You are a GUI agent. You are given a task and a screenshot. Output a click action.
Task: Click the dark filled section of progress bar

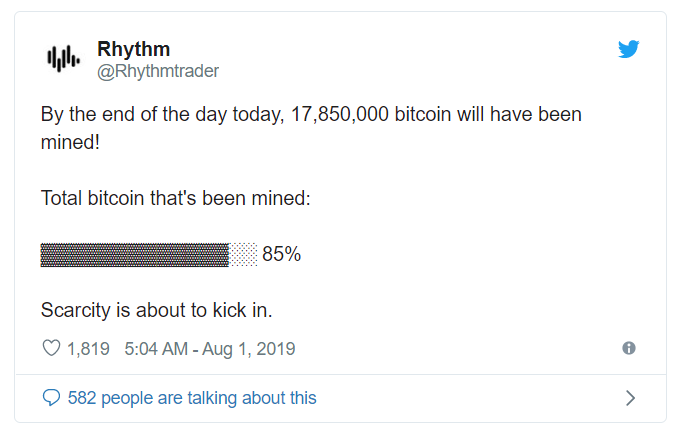coord(134,254)
